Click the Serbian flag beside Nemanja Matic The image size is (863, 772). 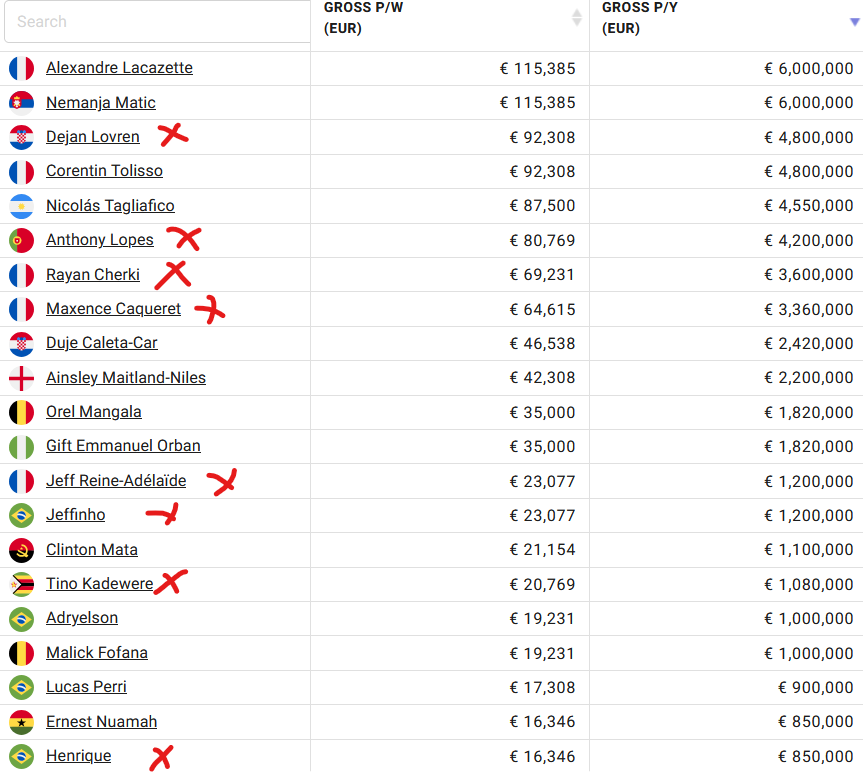coord(21,103)
